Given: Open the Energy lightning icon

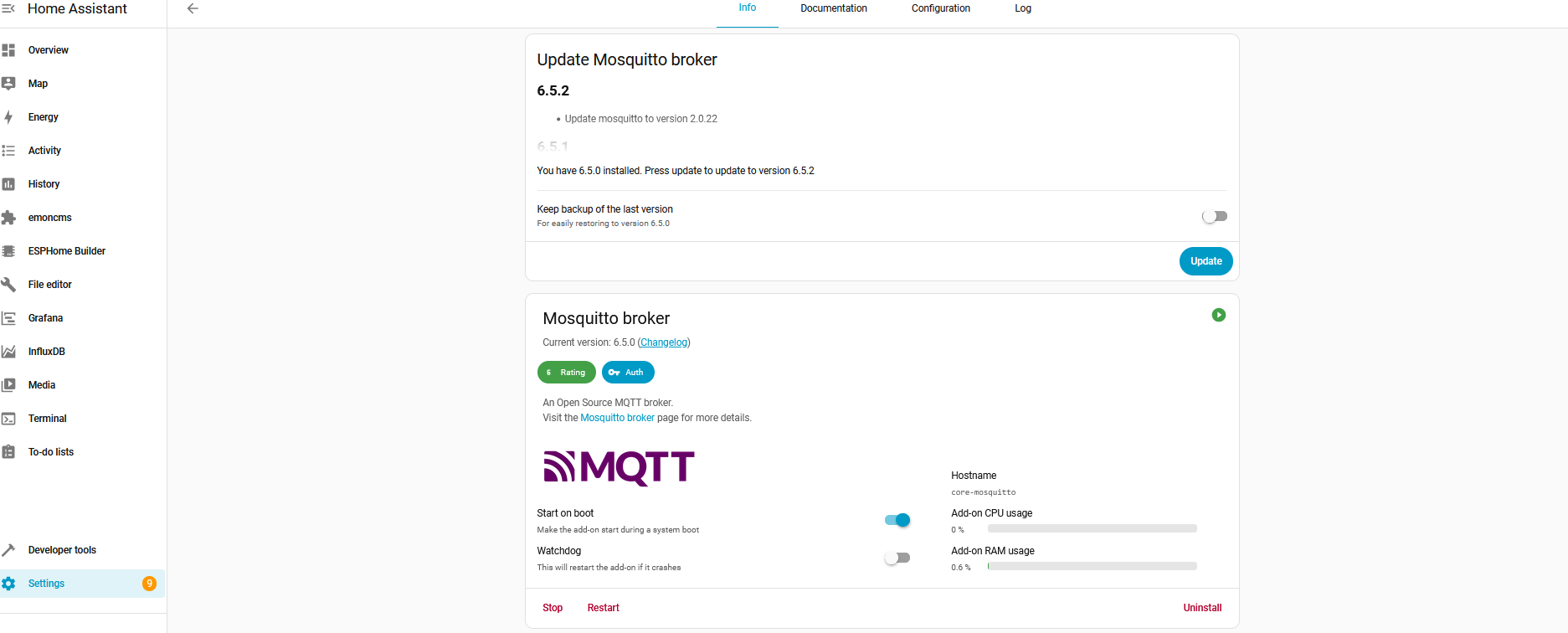Looking at the screenshot, I should (8, 117).
